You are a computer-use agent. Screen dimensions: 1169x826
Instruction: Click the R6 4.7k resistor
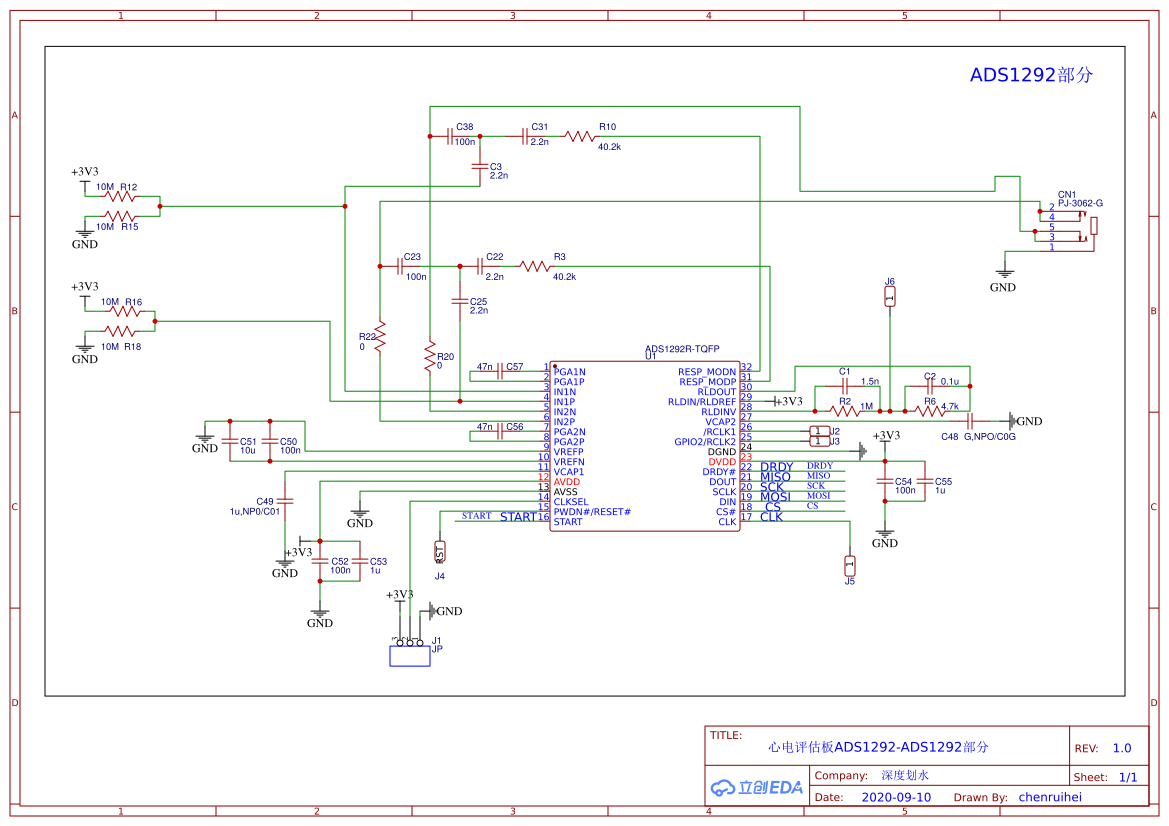(930, 411)
